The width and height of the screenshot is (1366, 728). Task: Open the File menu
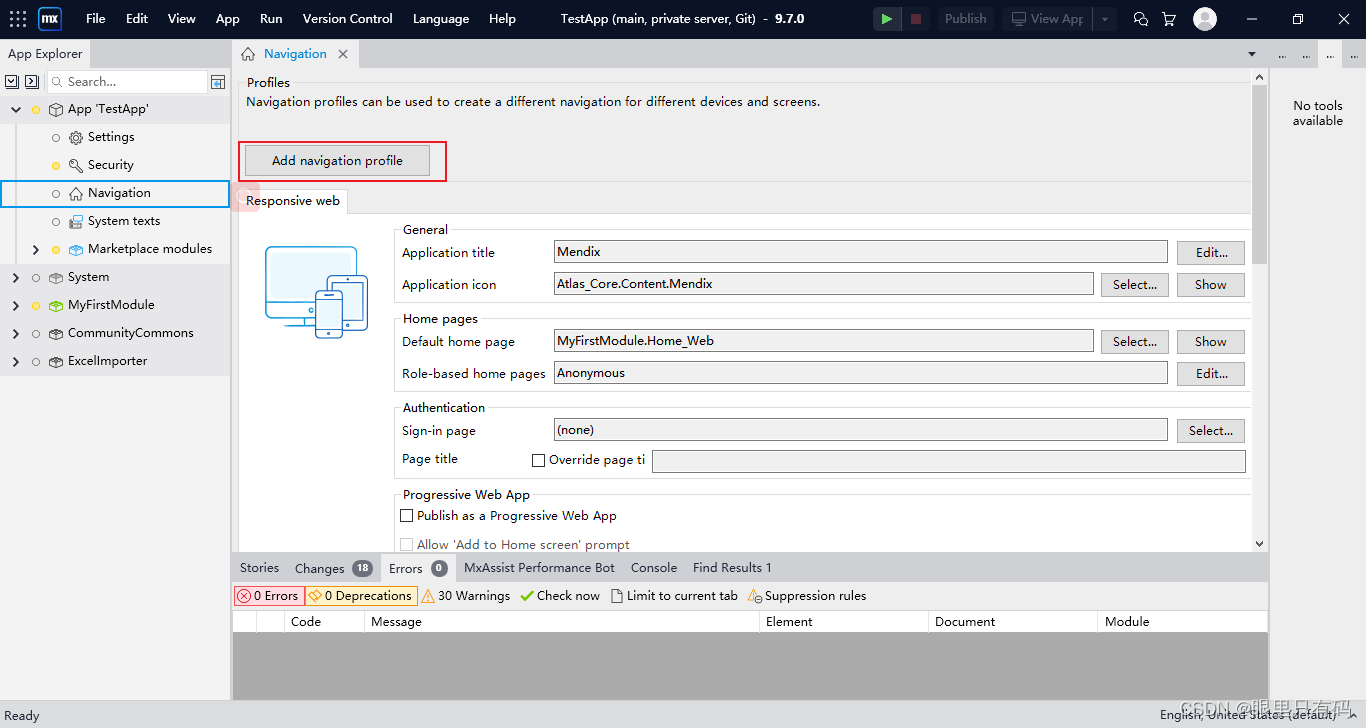96,19
